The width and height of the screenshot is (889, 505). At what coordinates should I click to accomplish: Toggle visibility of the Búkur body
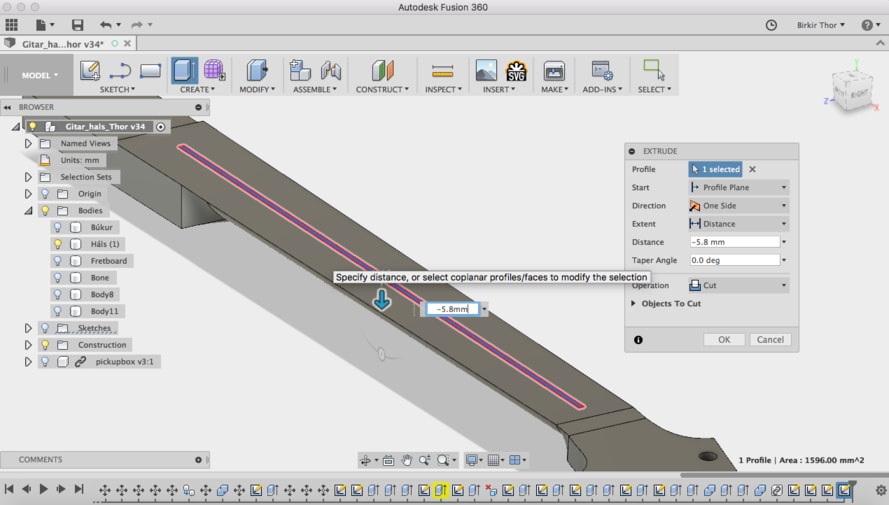57,227
